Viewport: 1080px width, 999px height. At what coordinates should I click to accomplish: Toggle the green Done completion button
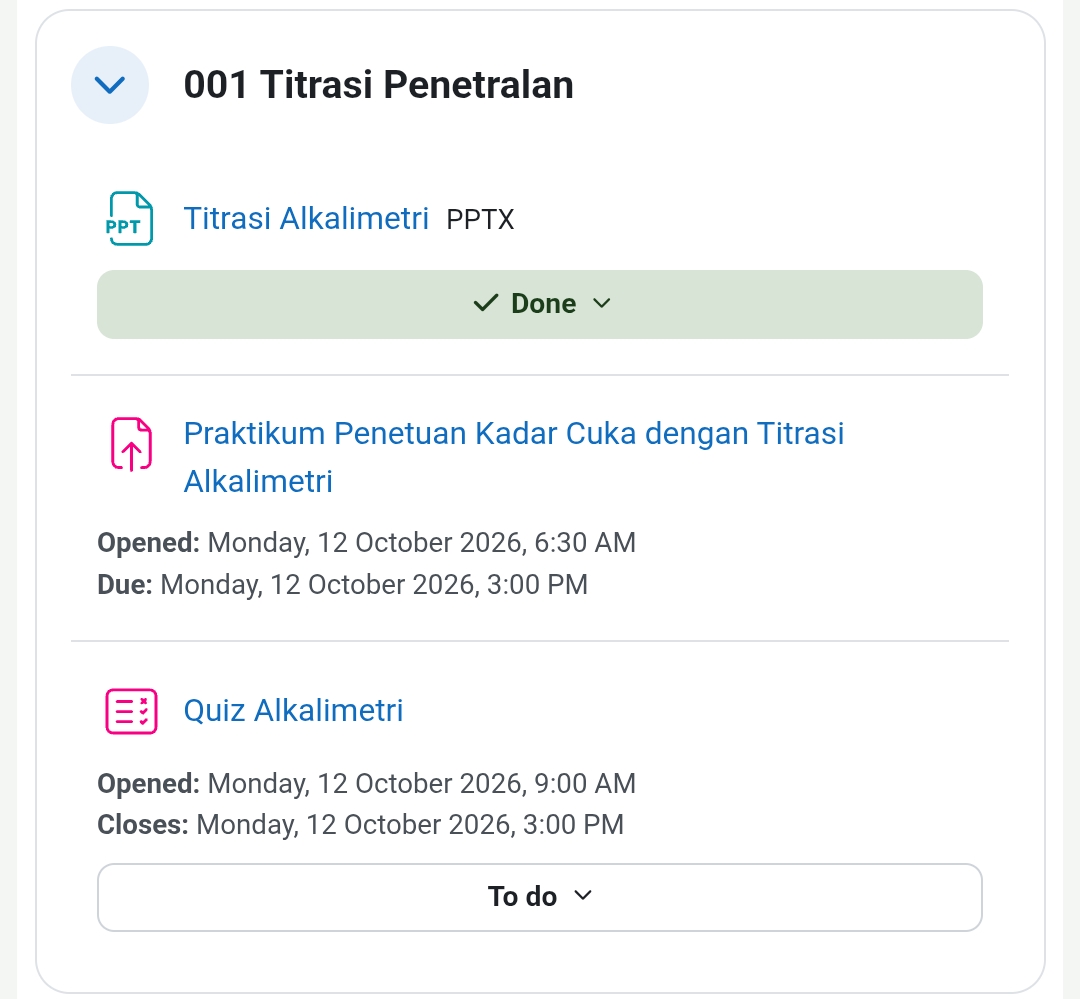coord(539,304)
